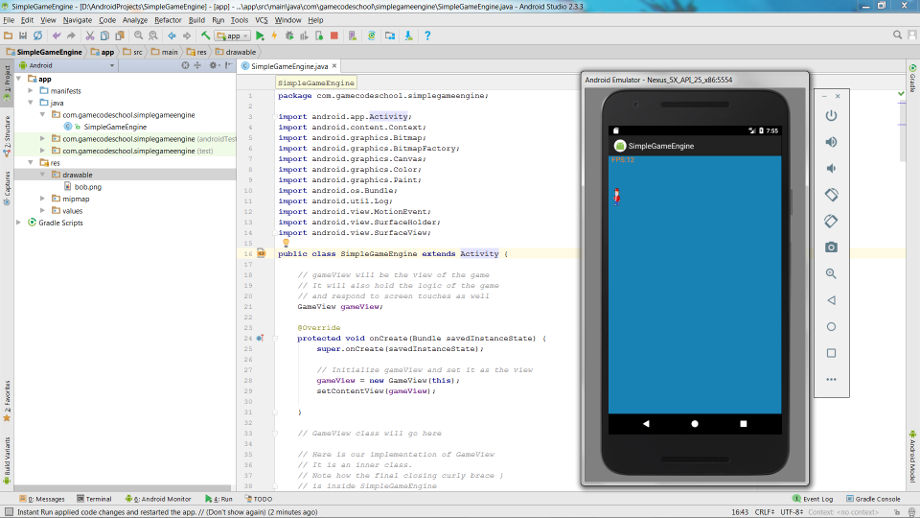Select bob.png in the project tree
This screenshot has width=920, height=518.
(x=87, y=187)
